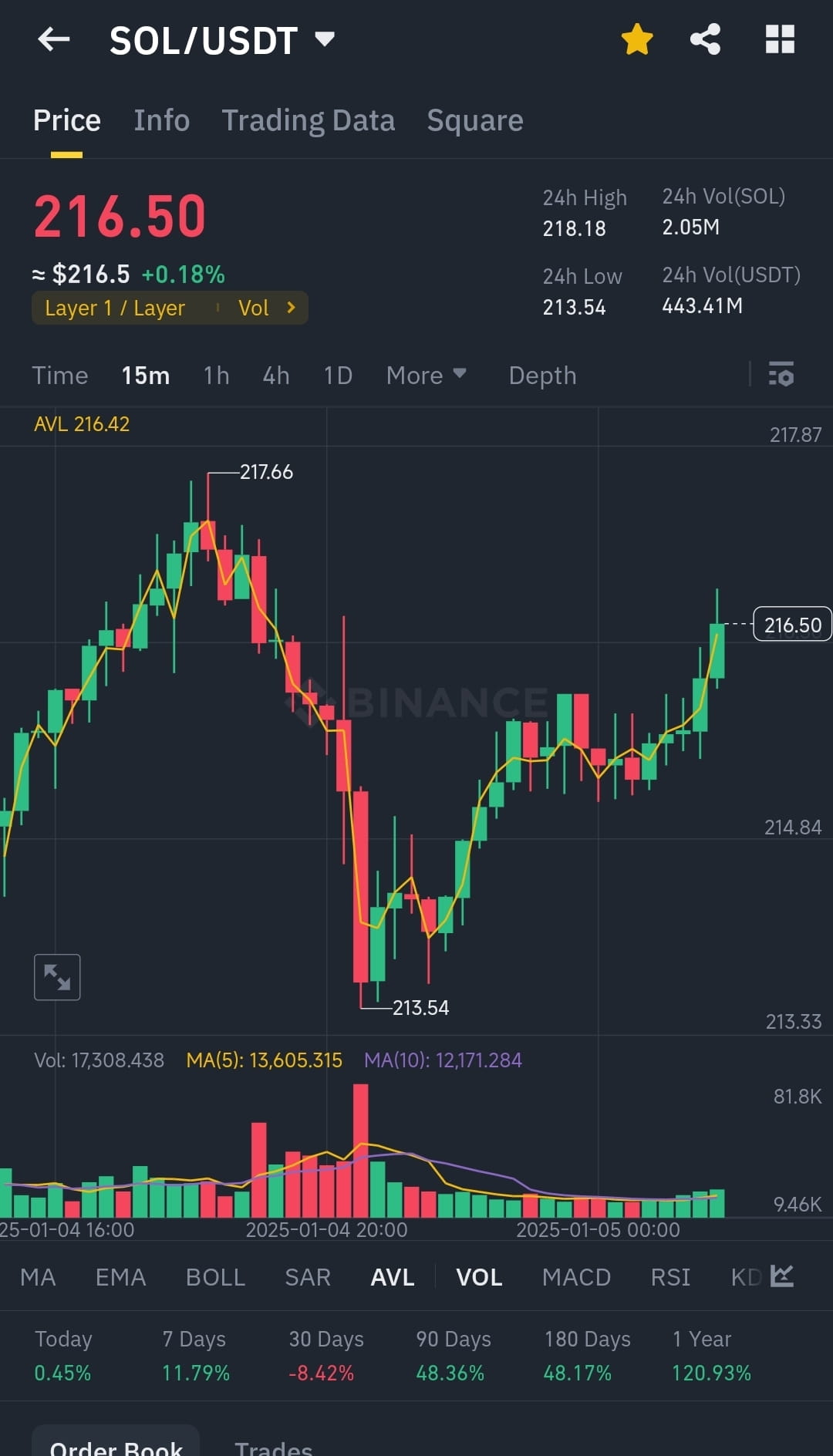
Task: Favorite SOL/USDT with the star icon
Action: 637,39
